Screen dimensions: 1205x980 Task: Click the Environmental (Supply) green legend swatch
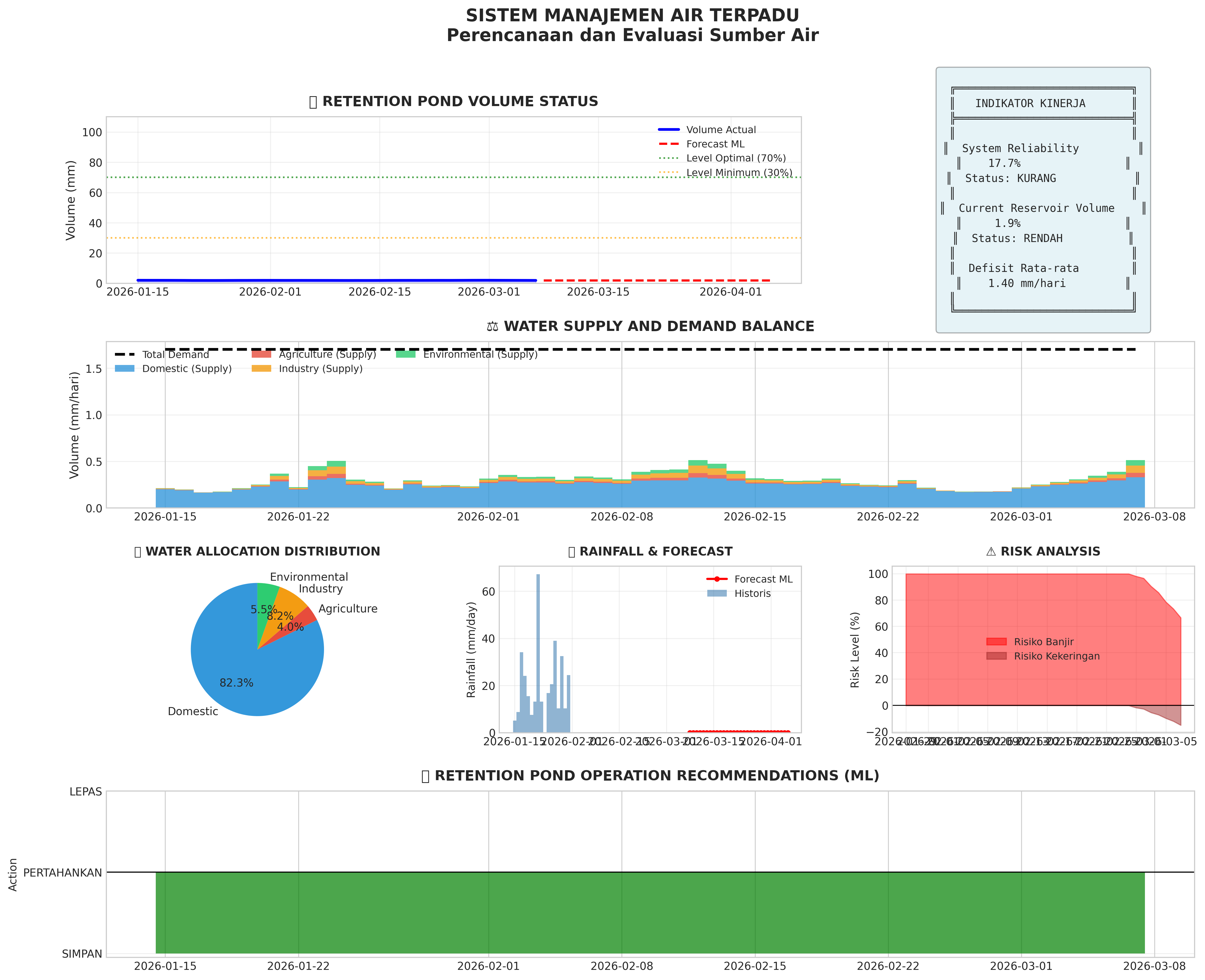click(405, 355)
